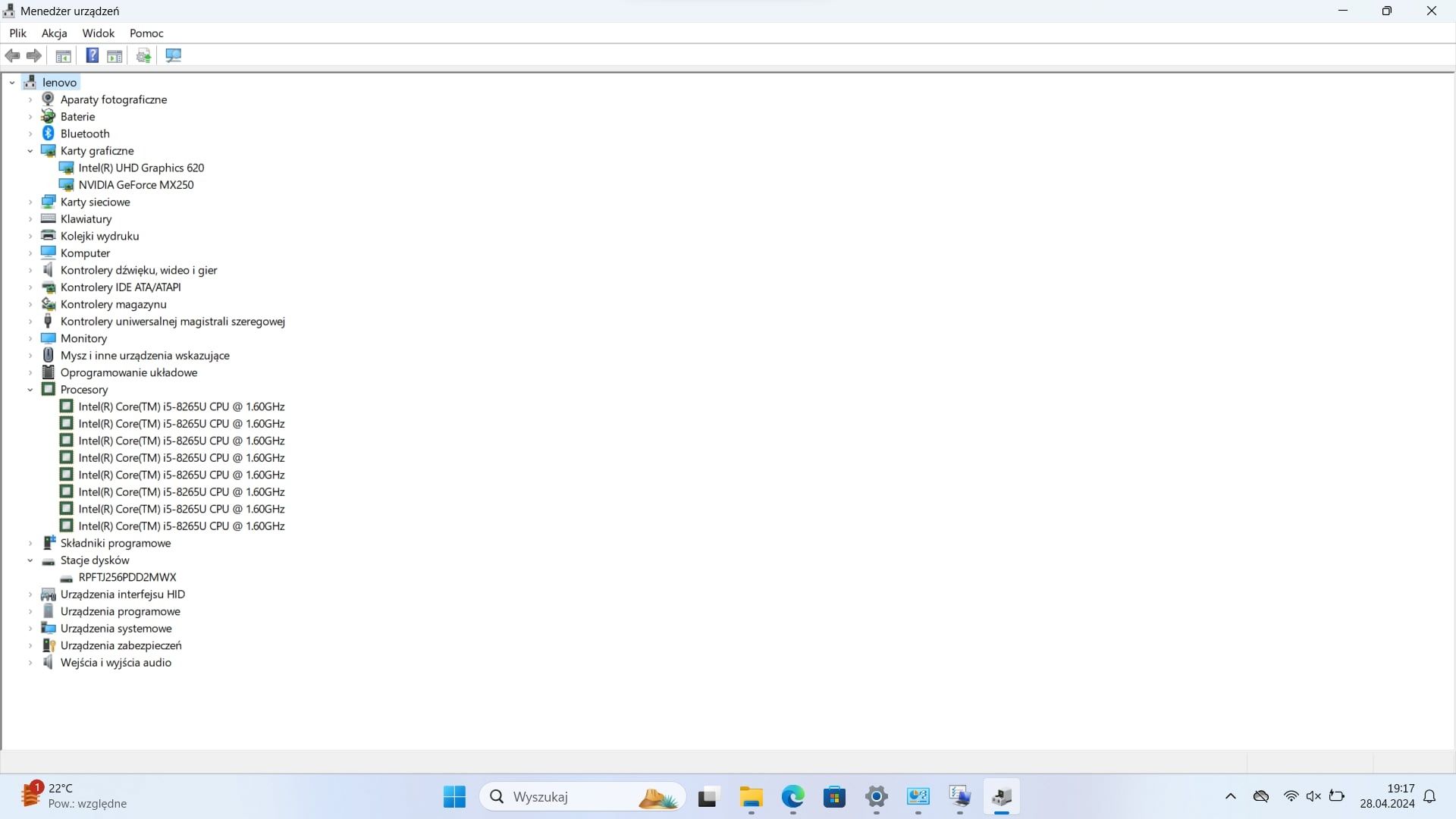Viewport: 1456px width, 819px height.
Task: Open the Settings gear on the taskbar
Action: point(877,797)
